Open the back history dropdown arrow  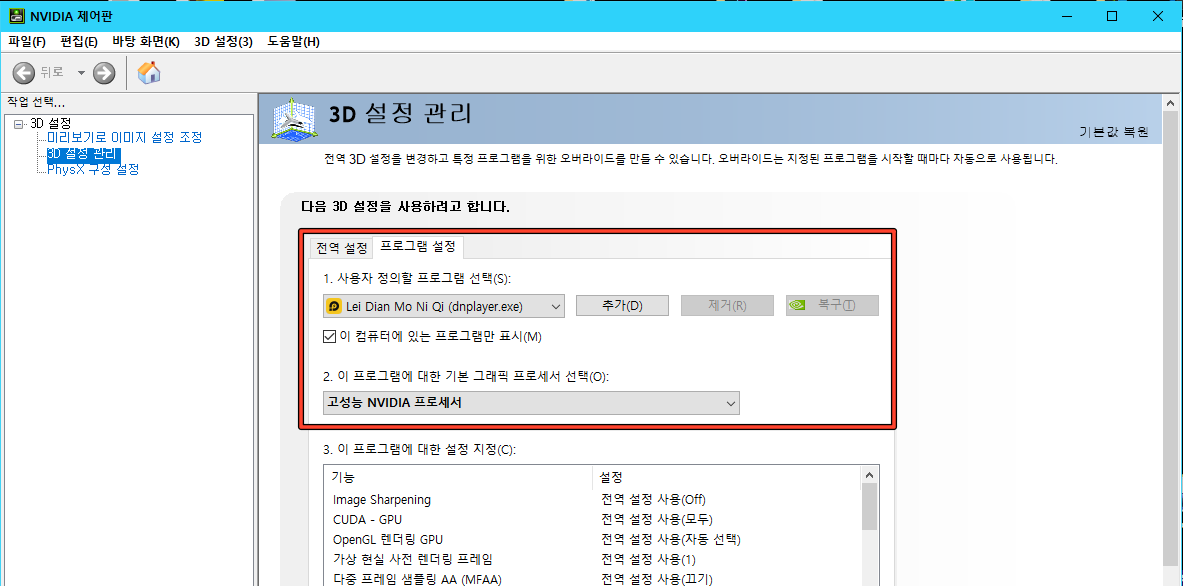click(81, 73)
